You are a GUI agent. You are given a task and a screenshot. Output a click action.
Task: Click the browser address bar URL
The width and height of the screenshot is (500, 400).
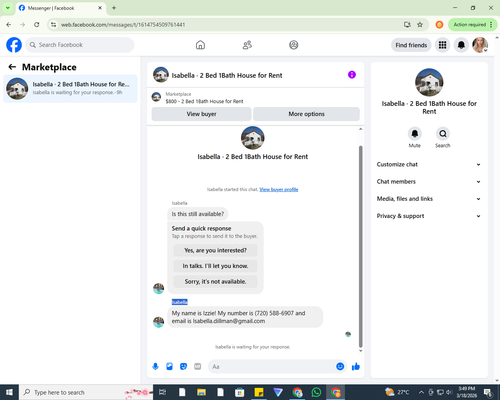[123, 25]
